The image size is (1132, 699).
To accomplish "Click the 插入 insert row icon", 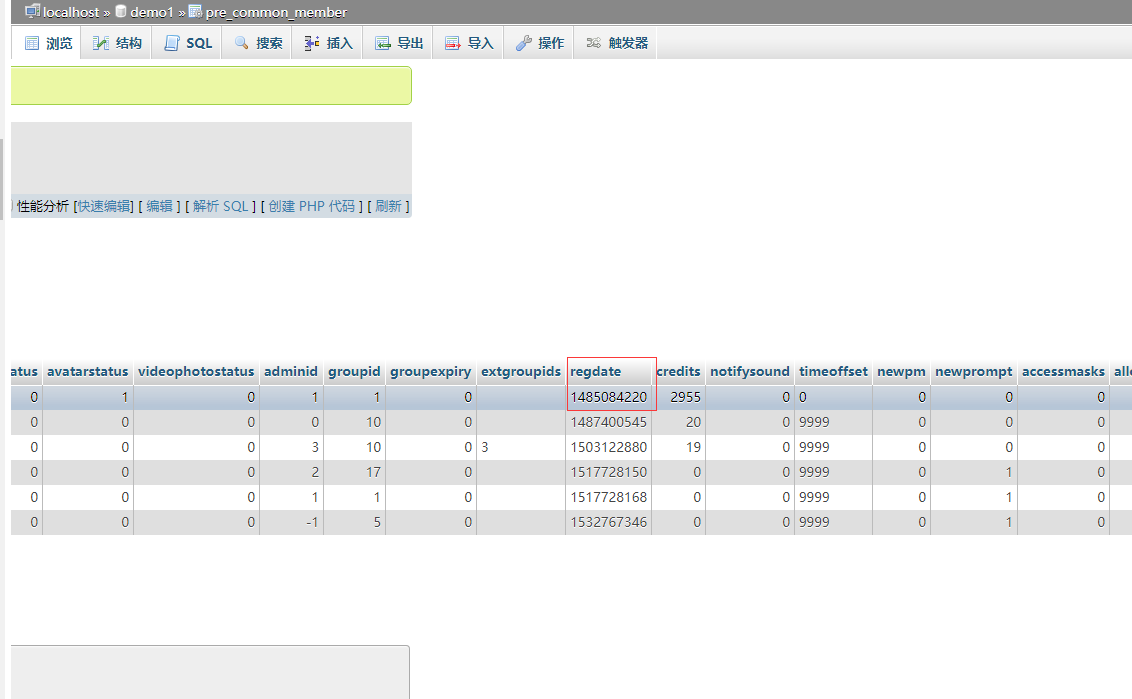I will point(311,43).
